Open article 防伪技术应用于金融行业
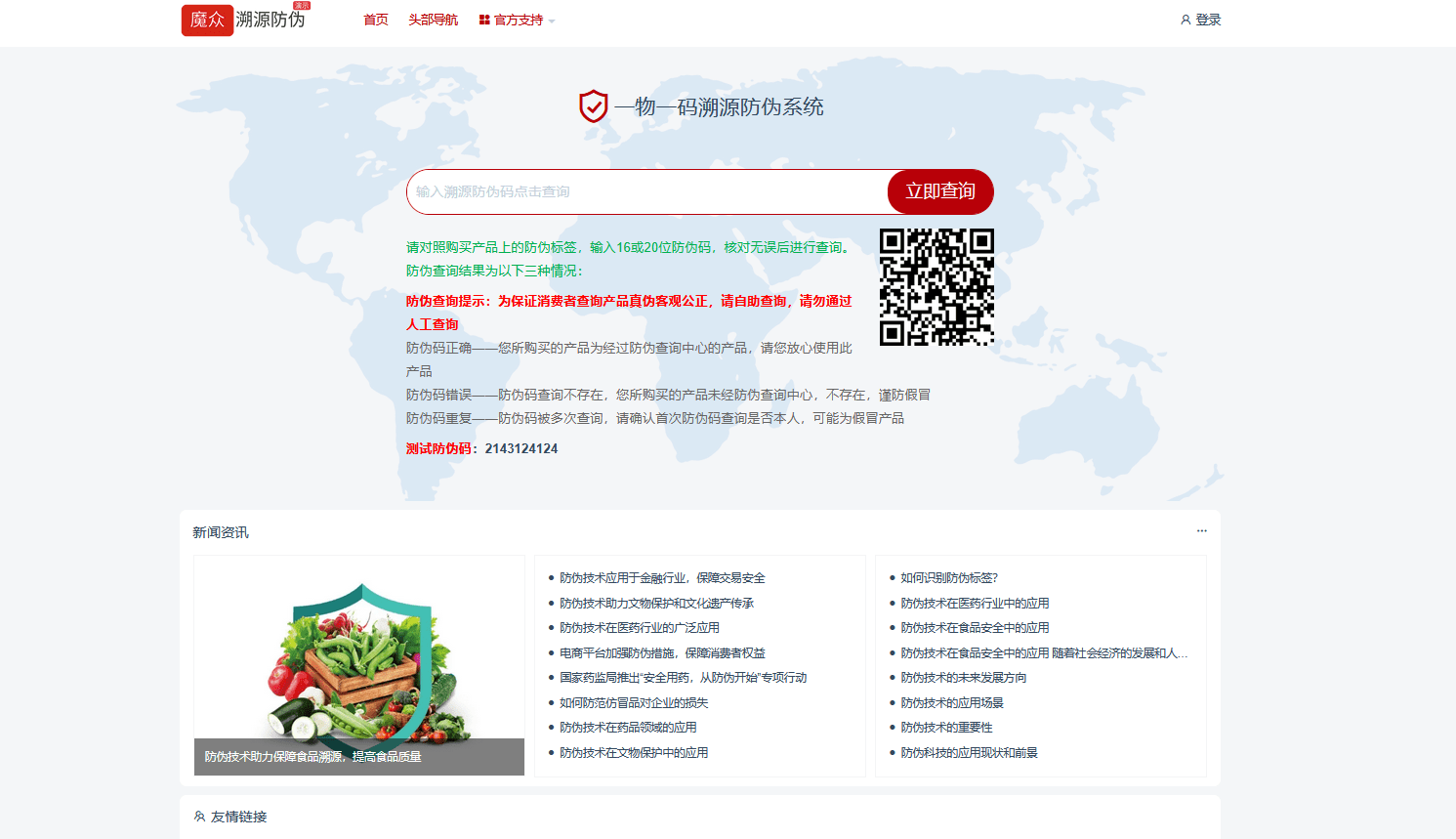Viewport: 1456px width, 839px height. pyautogui.click(x=661, y=578)
